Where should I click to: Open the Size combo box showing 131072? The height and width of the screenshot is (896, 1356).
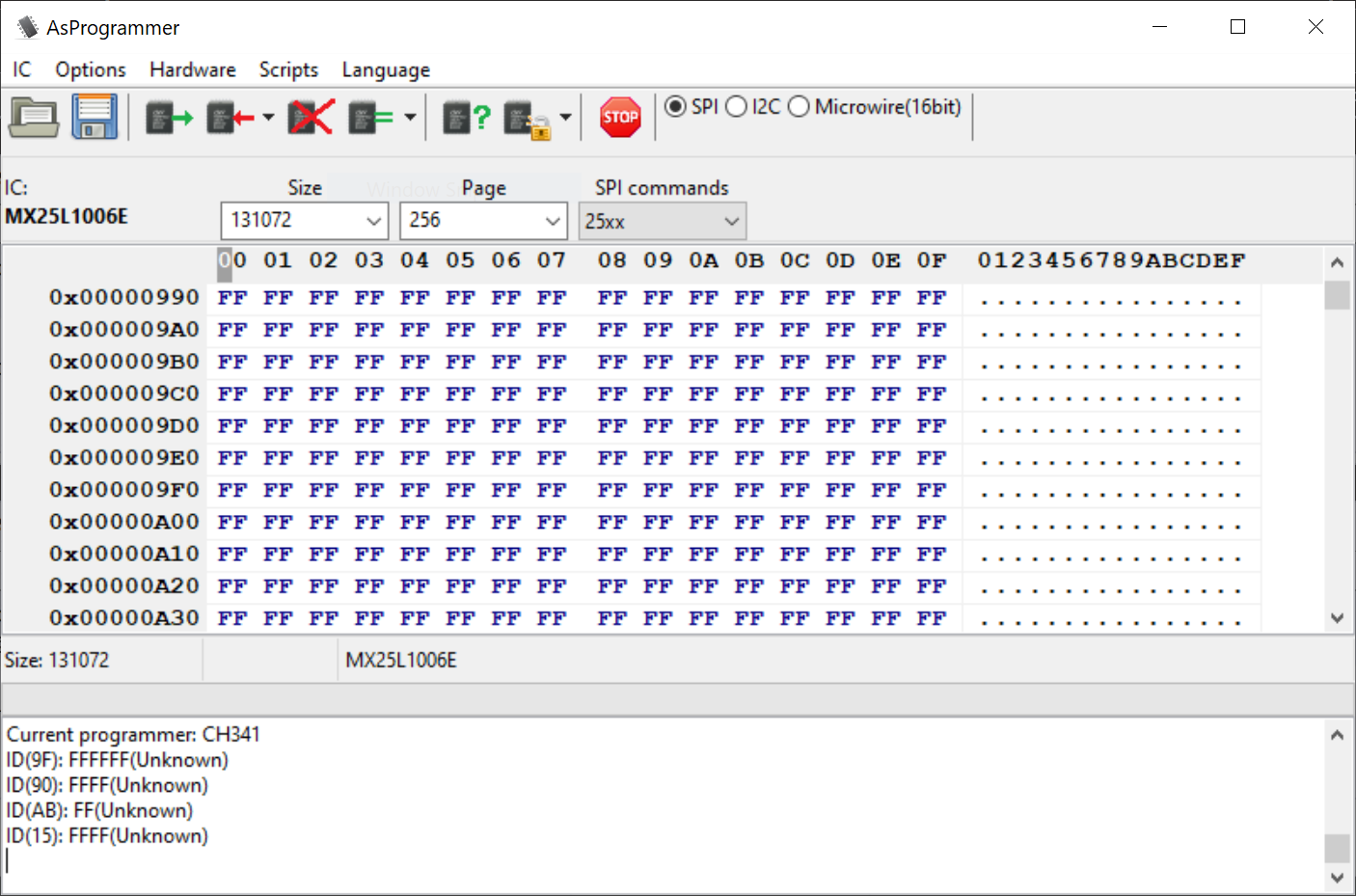click(305, 221)
